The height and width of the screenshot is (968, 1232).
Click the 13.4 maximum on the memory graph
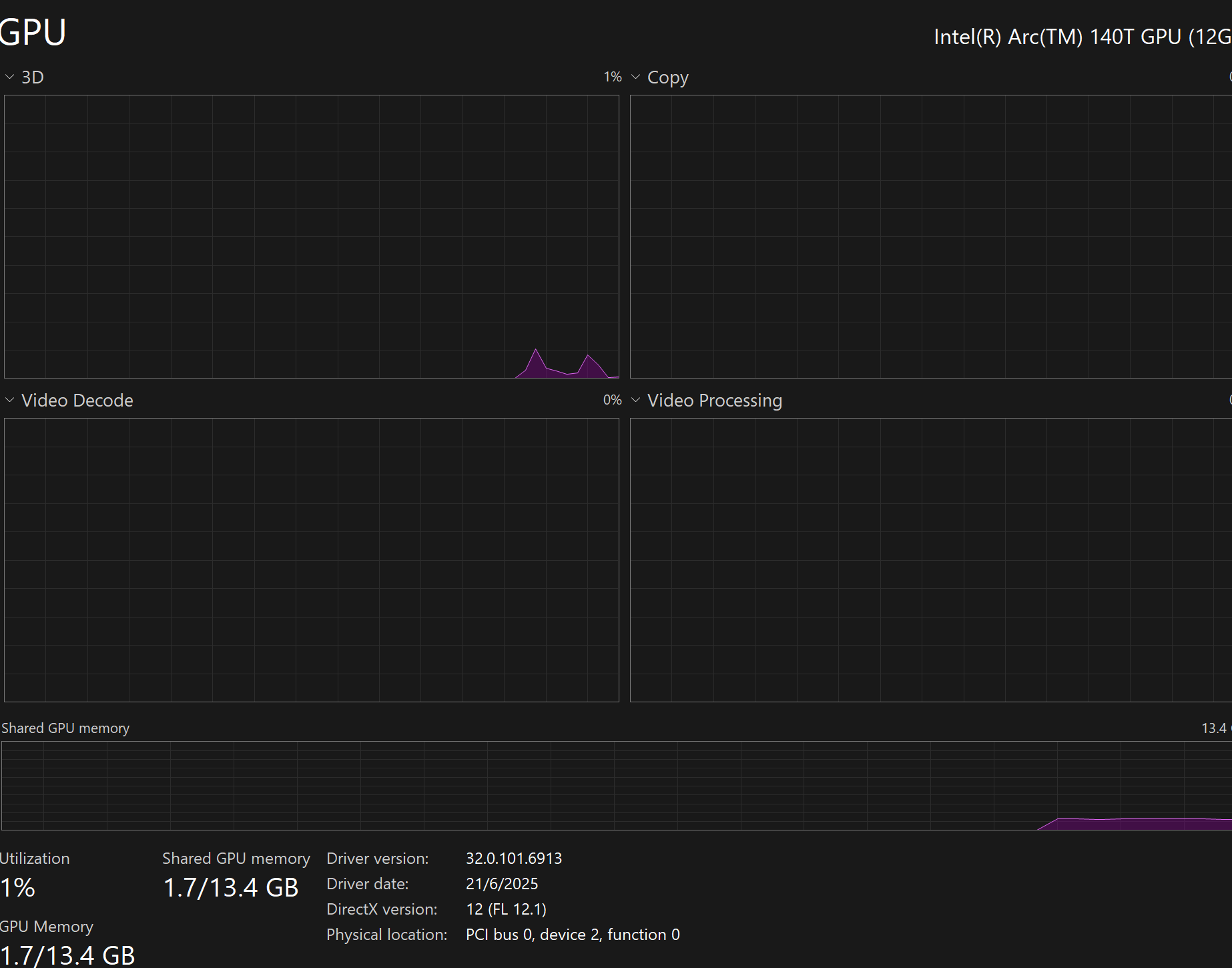(1216, 728)
